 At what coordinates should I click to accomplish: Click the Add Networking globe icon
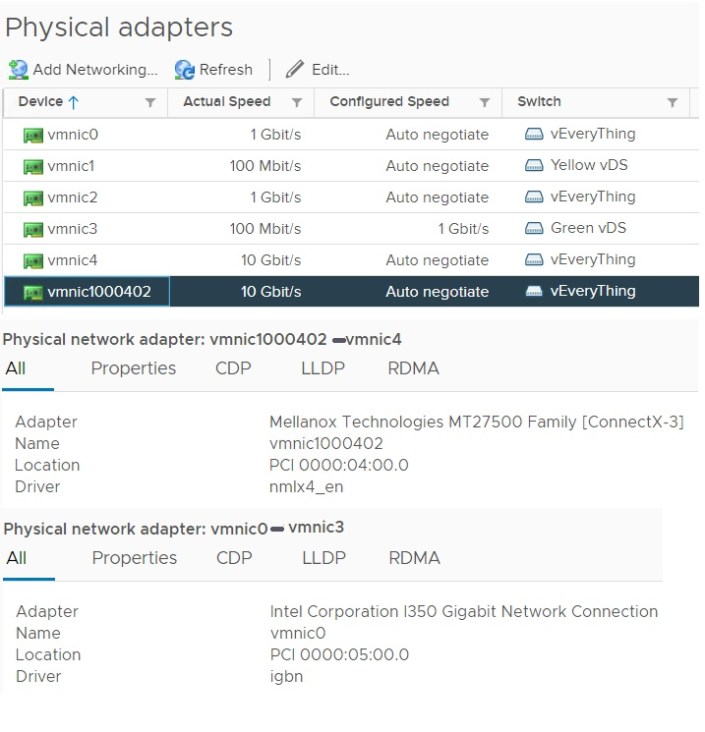tap(18, 70)
